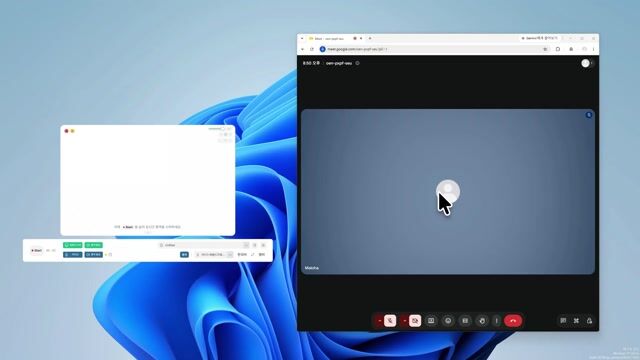Show meeting details info icon

coord(358,63)
